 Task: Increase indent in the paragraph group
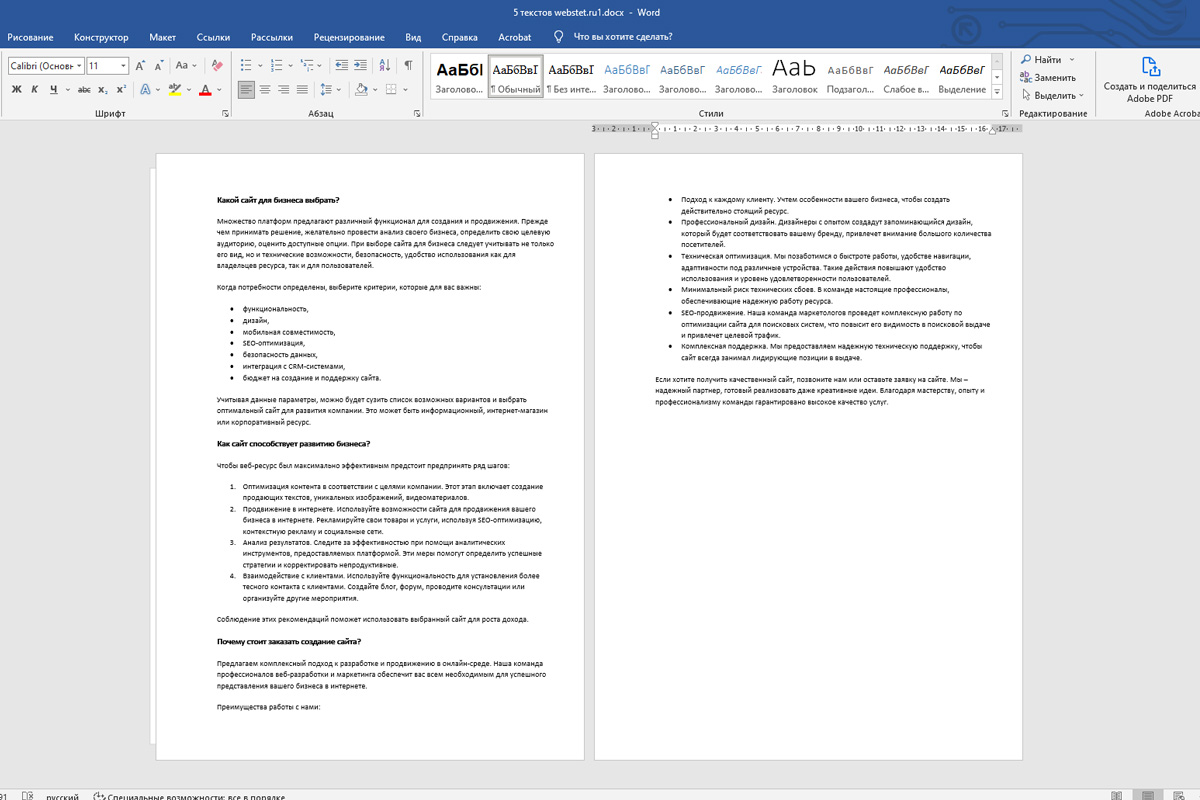click(x=360, y=65)
